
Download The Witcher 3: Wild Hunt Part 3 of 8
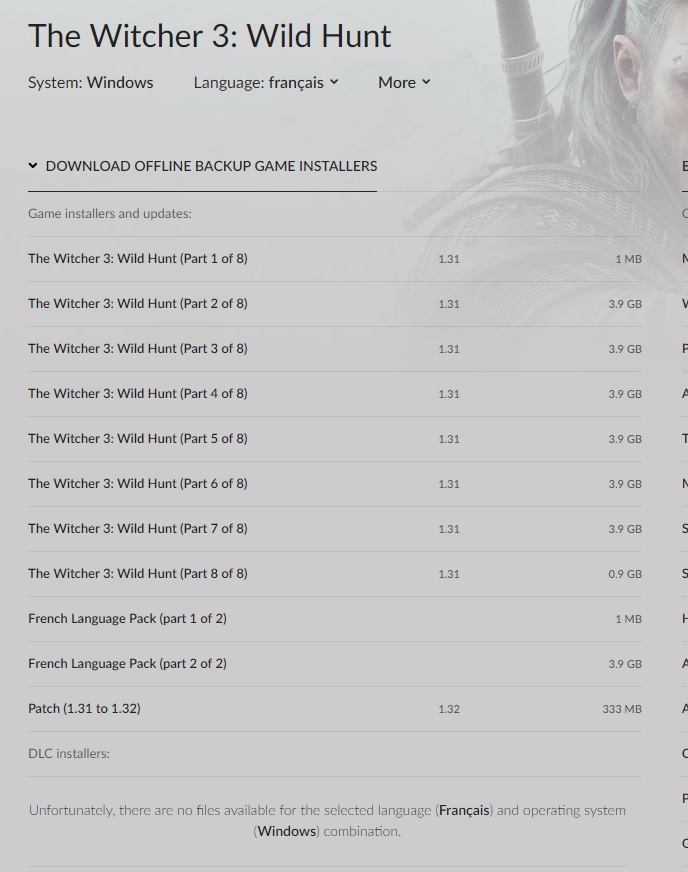pos(335,349)
